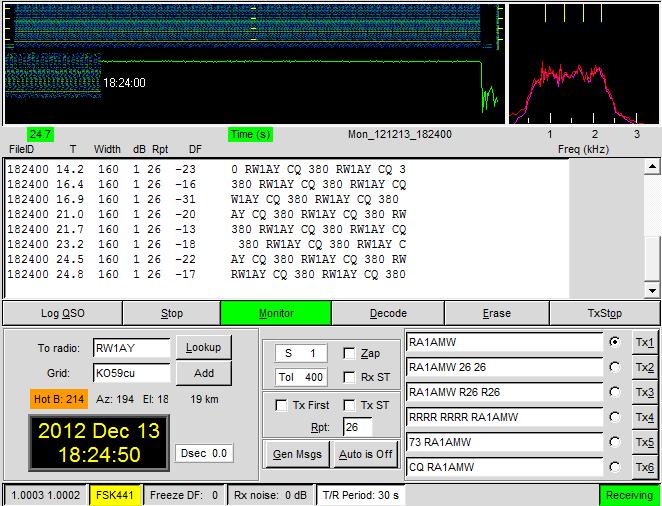Click the RRRR RRRR RA1AMW message field
Screen dimensions: 662x506
click(504, 417)
